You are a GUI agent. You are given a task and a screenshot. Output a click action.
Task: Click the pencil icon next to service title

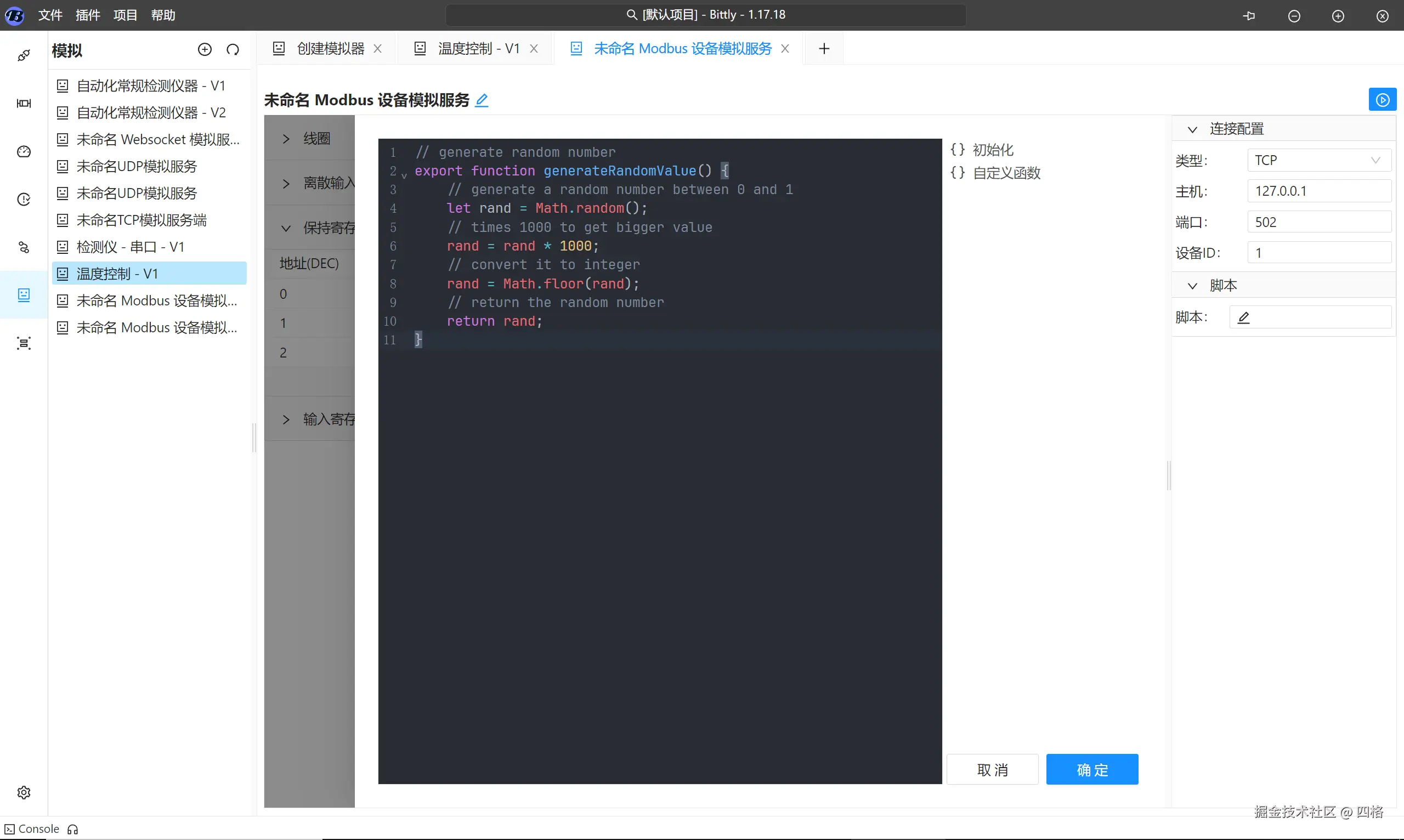point(482,100)
